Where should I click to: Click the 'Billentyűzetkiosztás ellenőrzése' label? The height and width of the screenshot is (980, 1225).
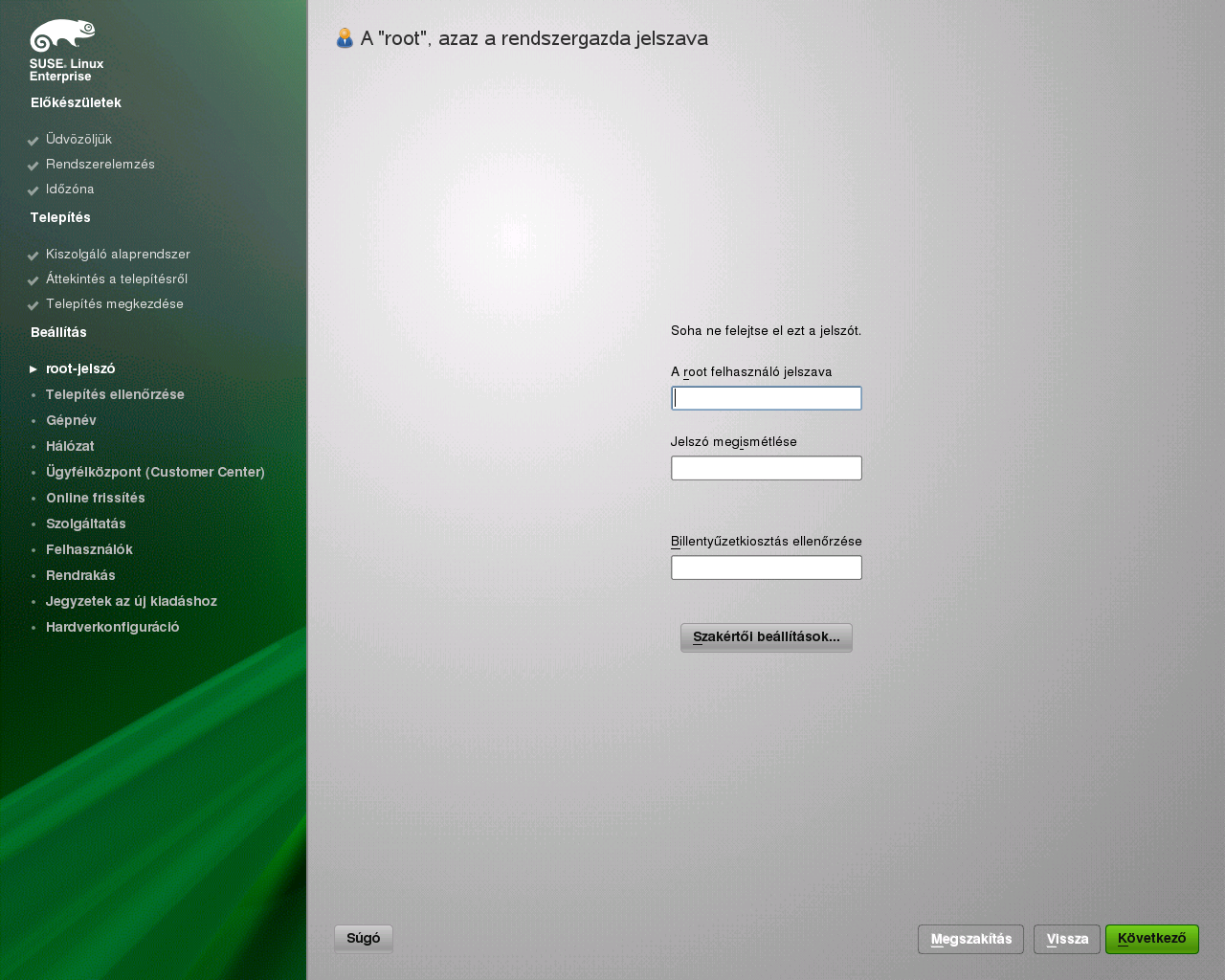tap(767, 542)
